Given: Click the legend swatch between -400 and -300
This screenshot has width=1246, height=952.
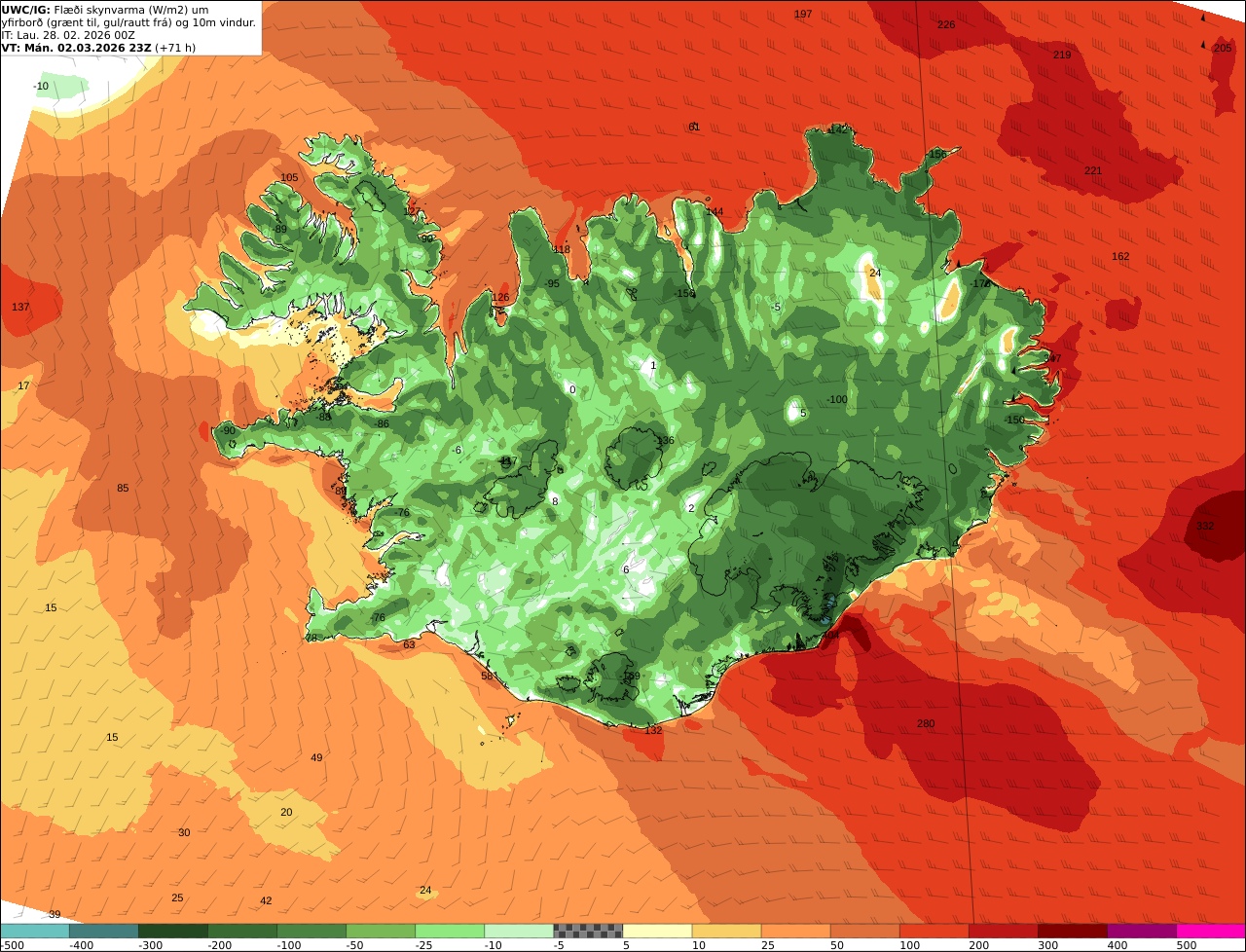Looking at the screenshot, I should pyautogui.click(x=103, y=931).
